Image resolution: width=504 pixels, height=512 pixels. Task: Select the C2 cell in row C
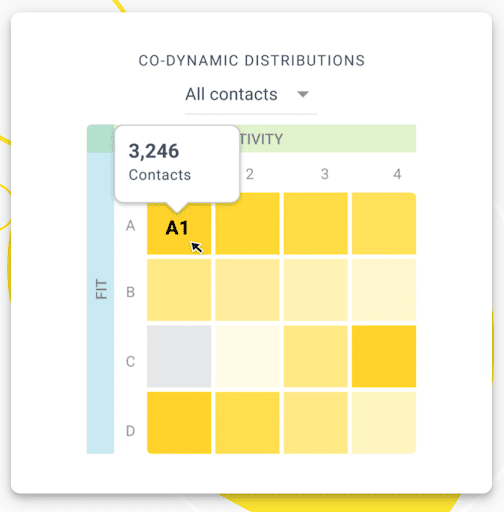[247, 356]
